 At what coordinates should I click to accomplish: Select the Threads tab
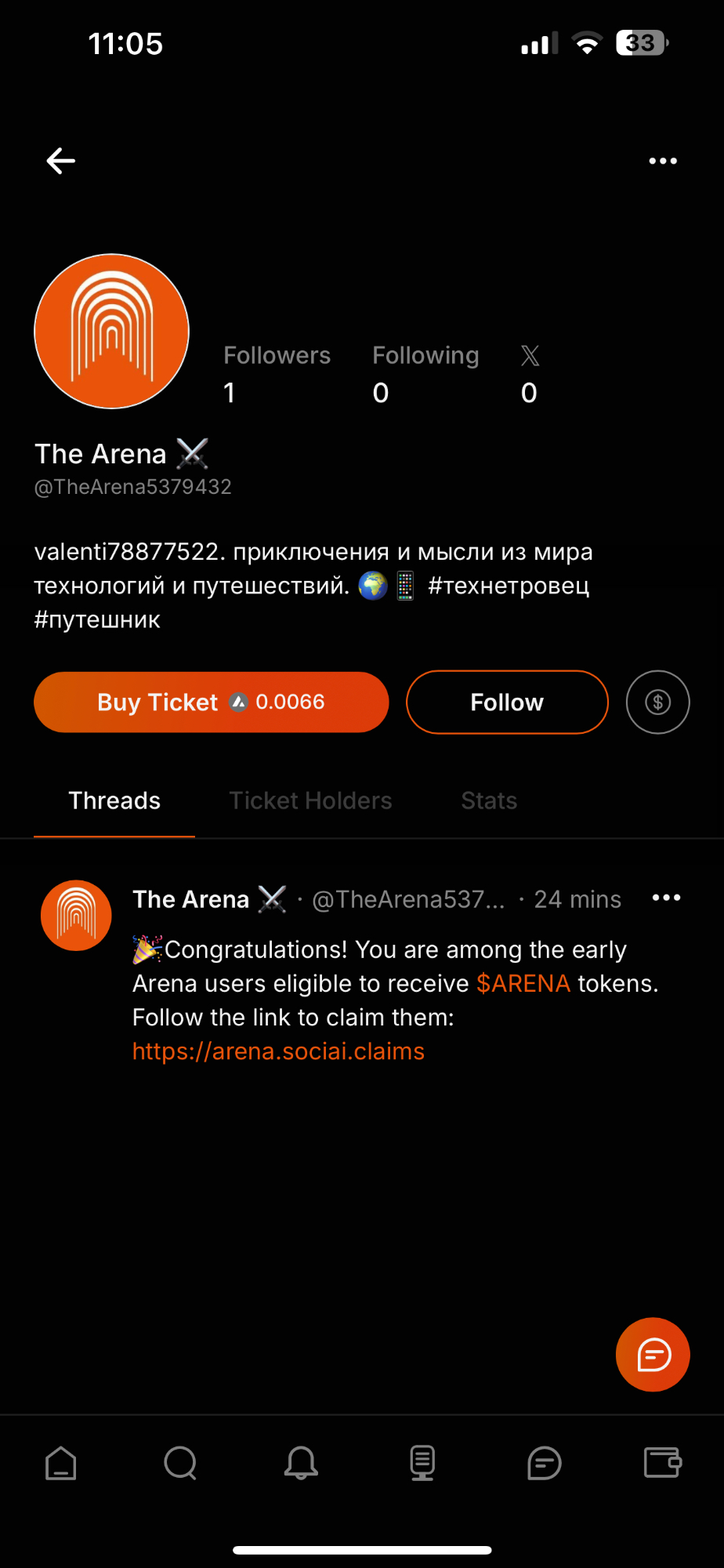coord(114,800)
